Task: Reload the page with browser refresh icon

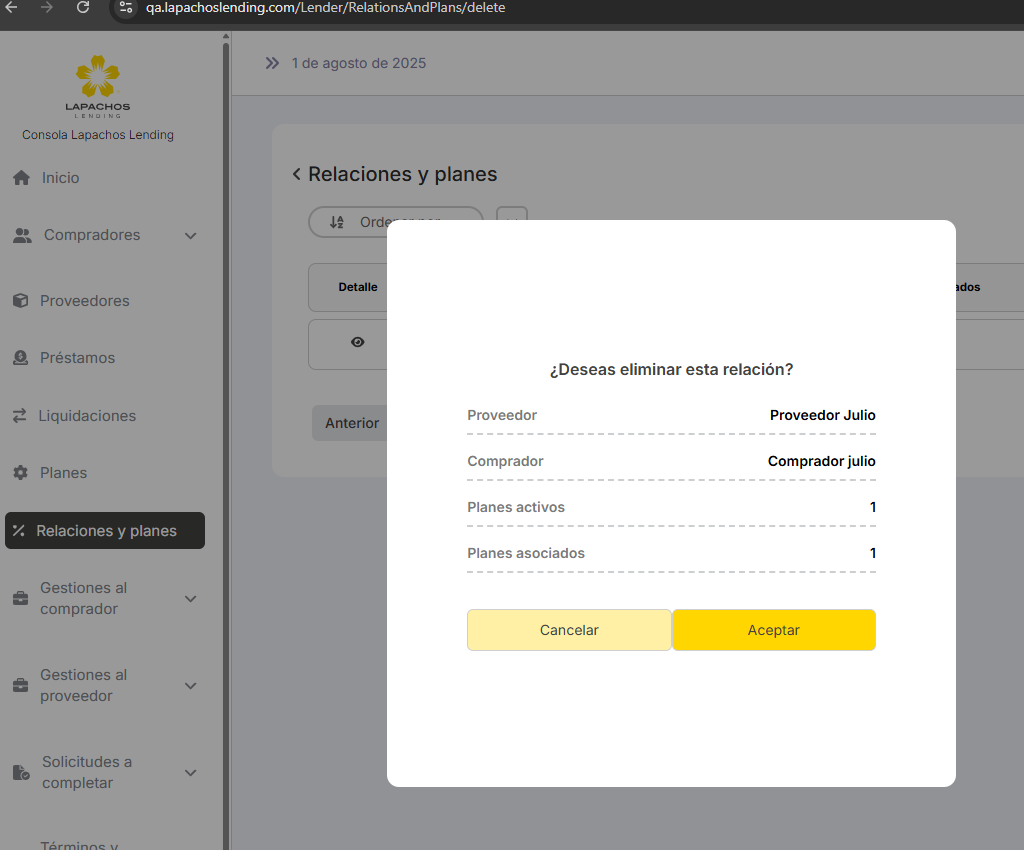Action: (x=83, y=8)
